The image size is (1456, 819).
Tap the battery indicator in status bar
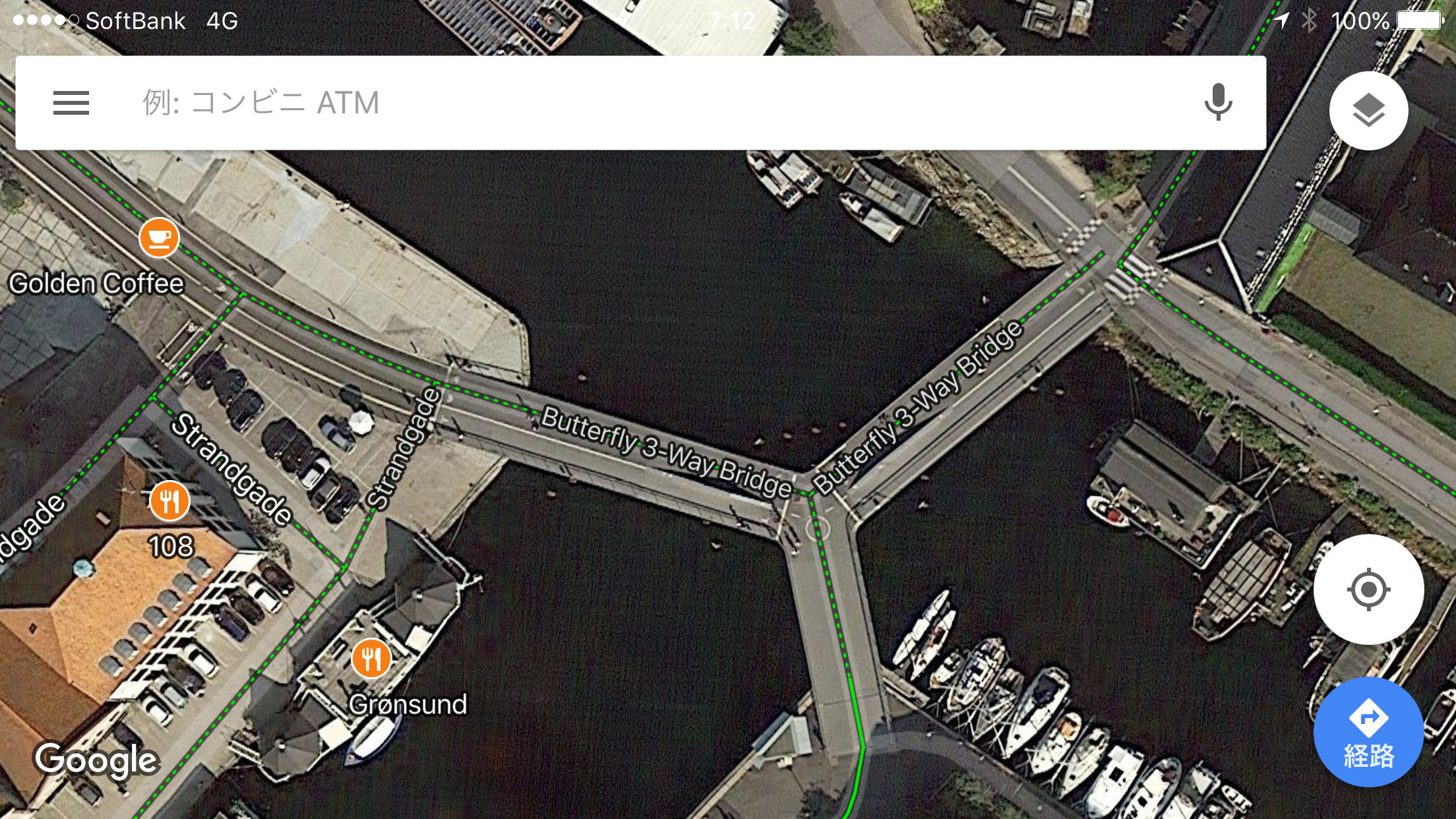(x=1420, y=20)
